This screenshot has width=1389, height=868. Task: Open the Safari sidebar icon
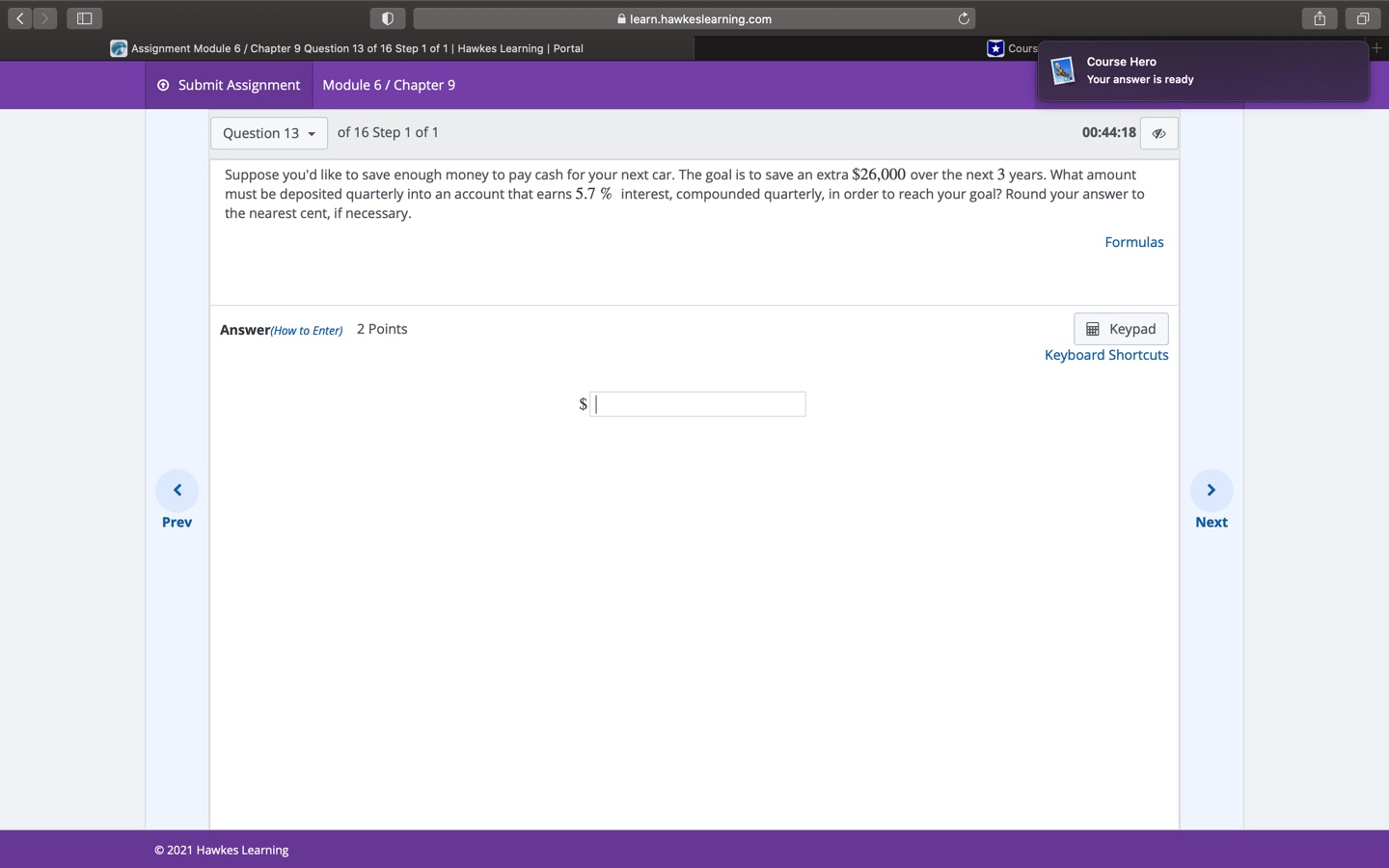84,17
